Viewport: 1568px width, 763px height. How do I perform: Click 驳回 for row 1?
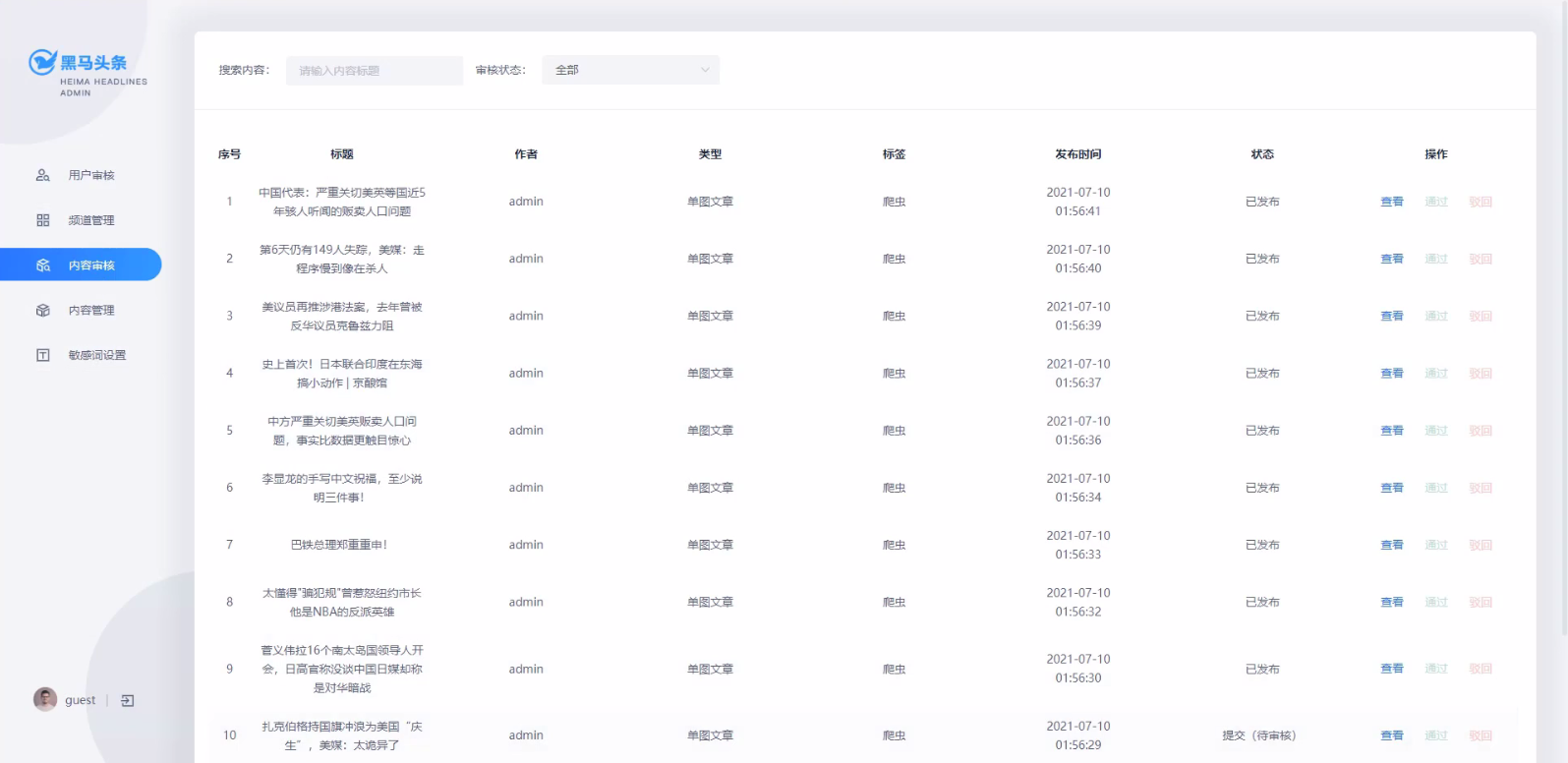1481,202
